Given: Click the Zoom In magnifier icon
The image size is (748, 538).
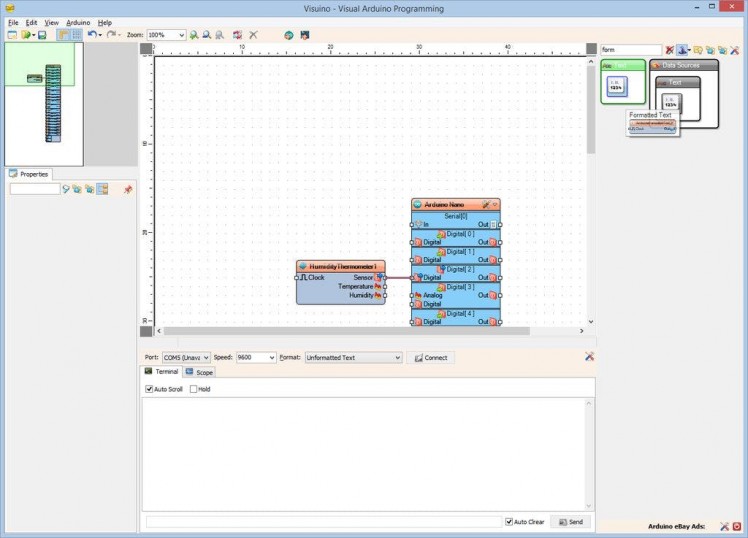Looking at the screenshot, I should click(x=194, y=35).
